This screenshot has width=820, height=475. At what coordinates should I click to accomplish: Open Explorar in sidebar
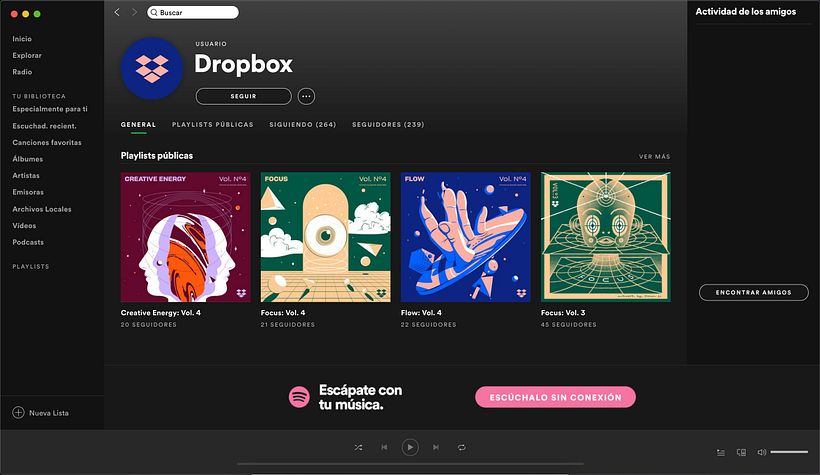[27, 55]
